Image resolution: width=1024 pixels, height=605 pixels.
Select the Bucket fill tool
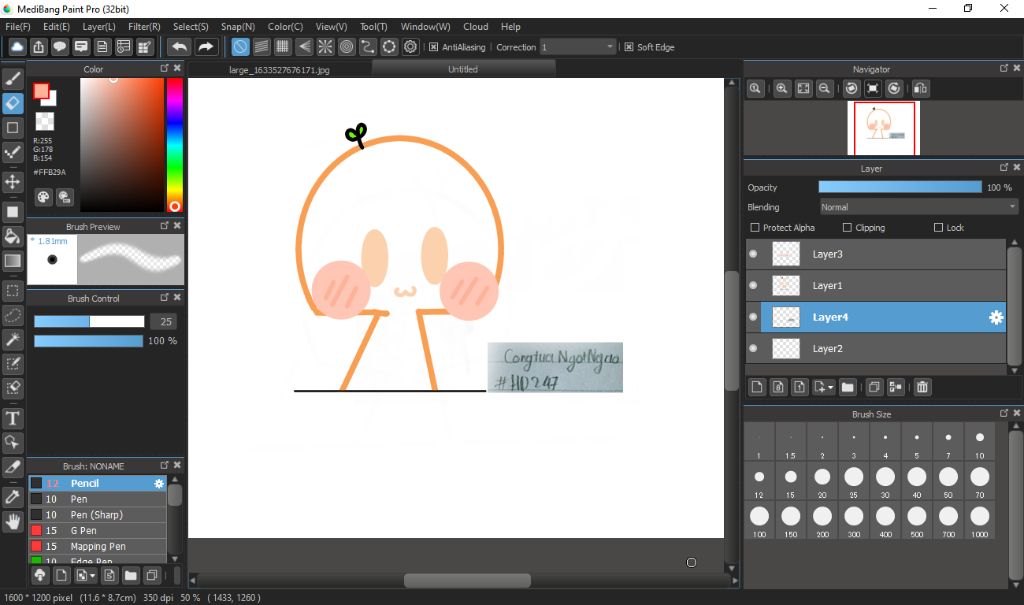tap(12, 236)
